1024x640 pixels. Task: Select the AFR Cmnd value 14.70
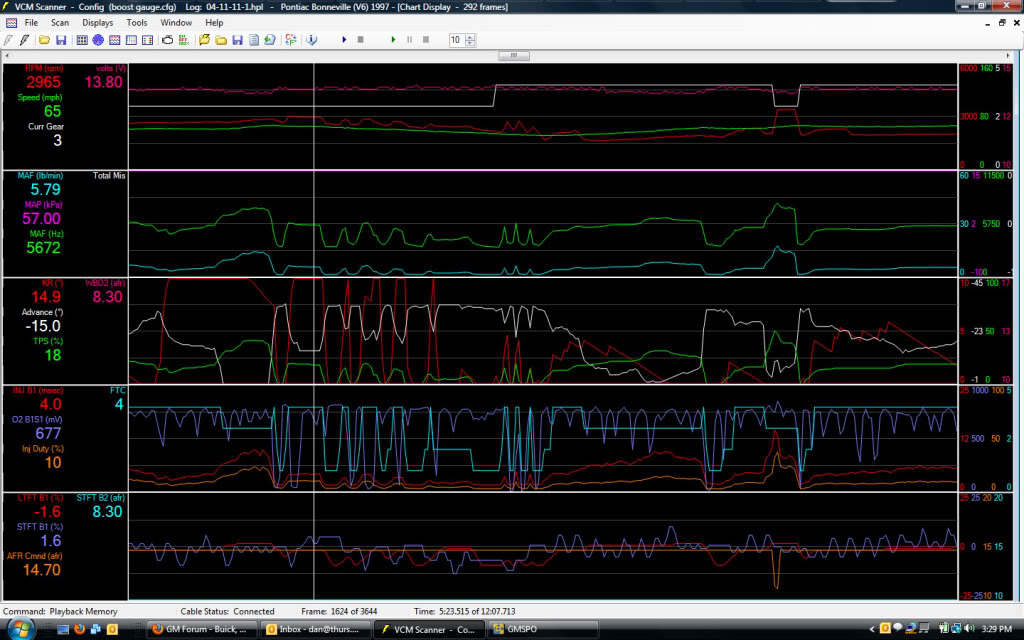[x=42, y=569]
